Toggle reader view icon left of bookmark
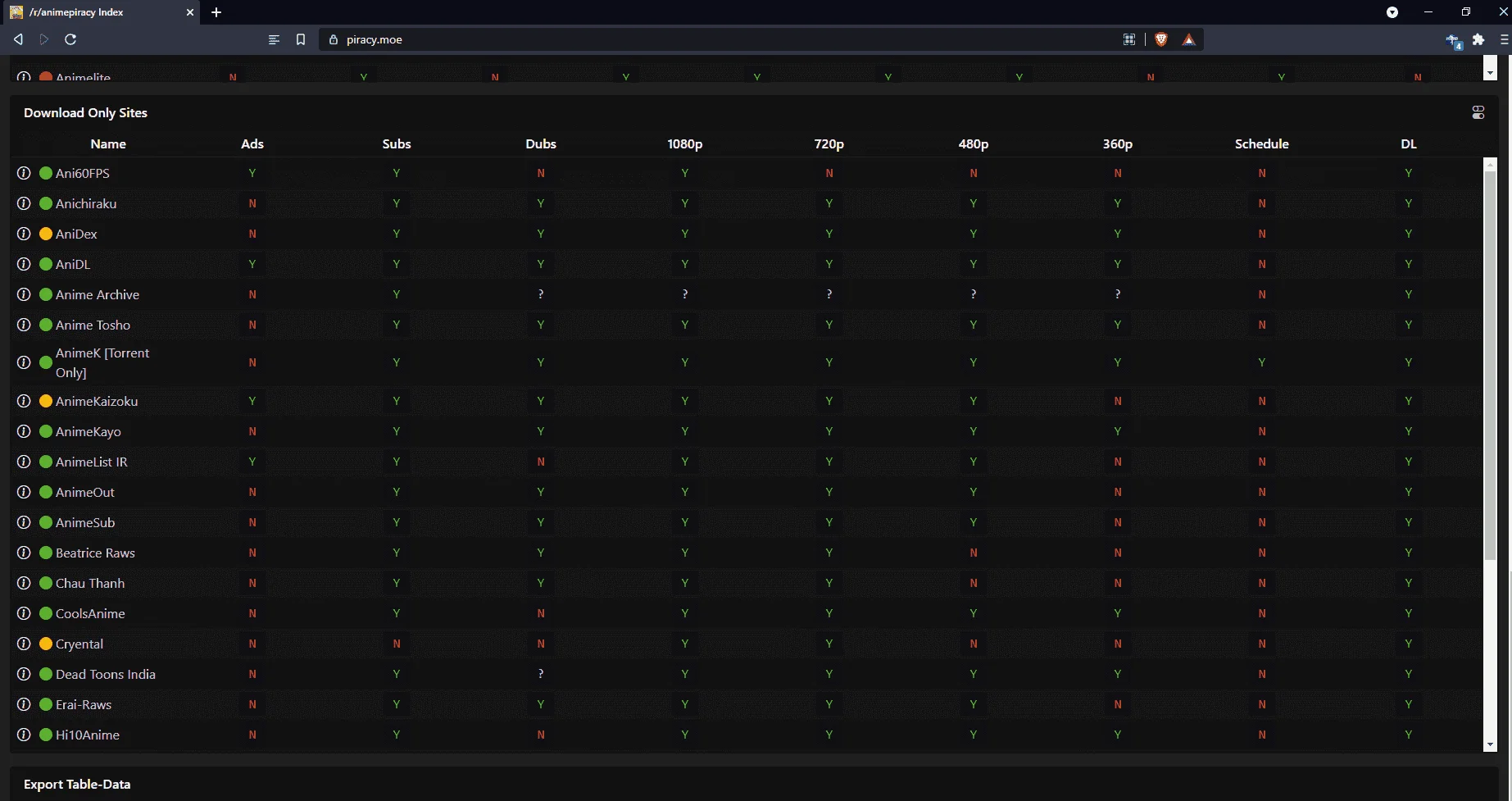This screenshot has height=801, width=1512. 274,39
